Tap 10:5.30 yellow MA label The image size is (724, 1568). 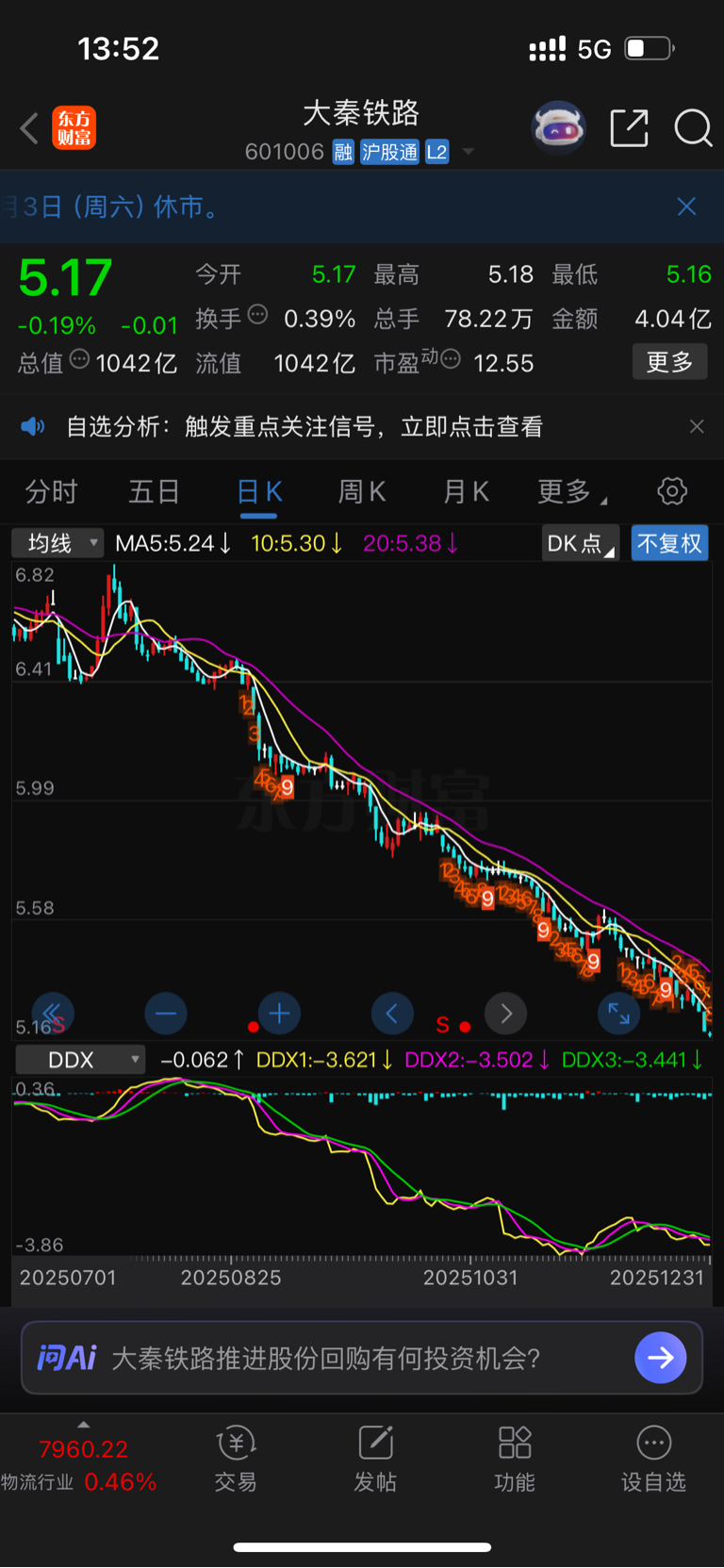coord(297,543)
